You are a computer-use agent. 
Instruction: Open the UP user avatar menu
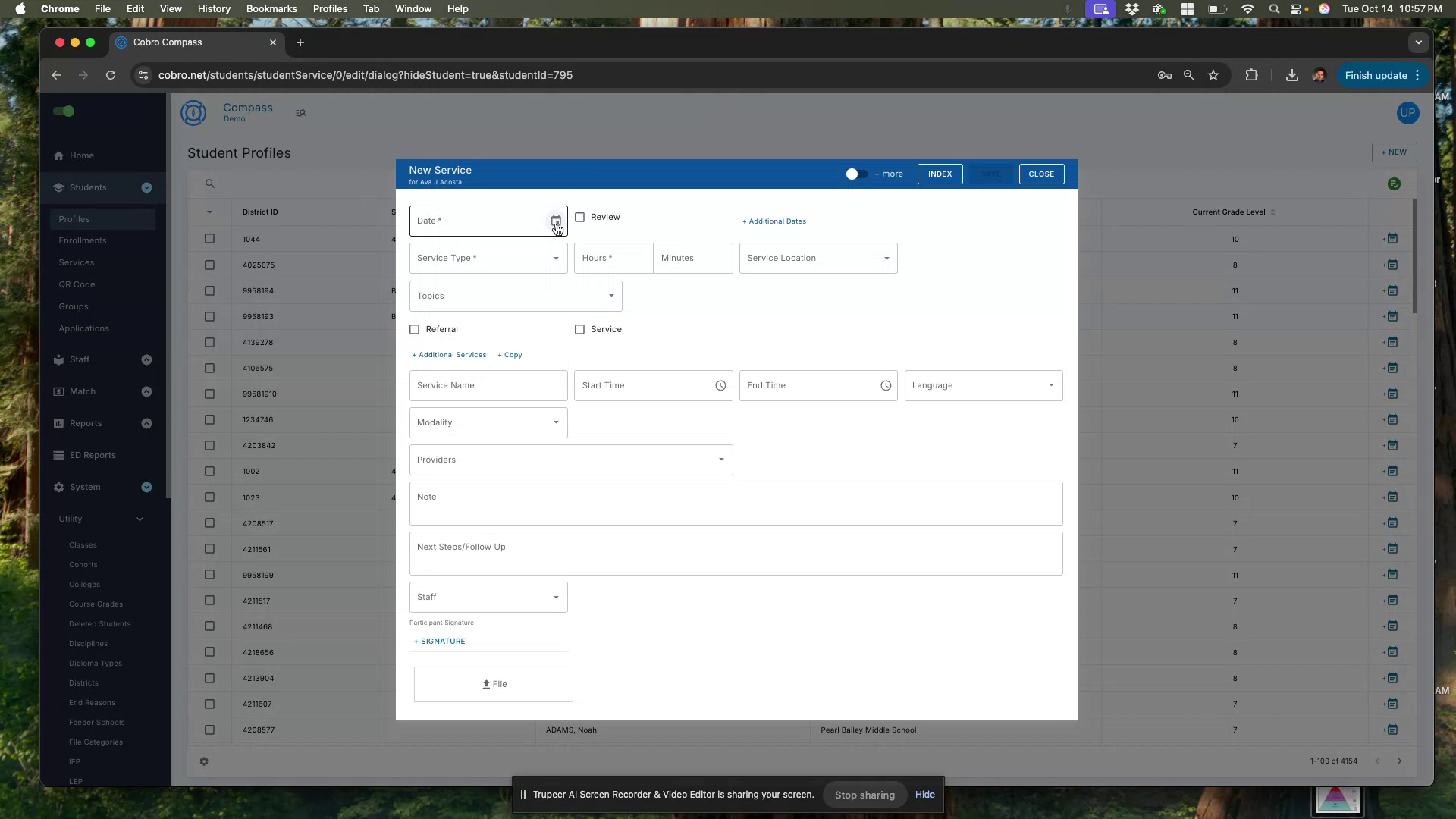coord(1407,113)
